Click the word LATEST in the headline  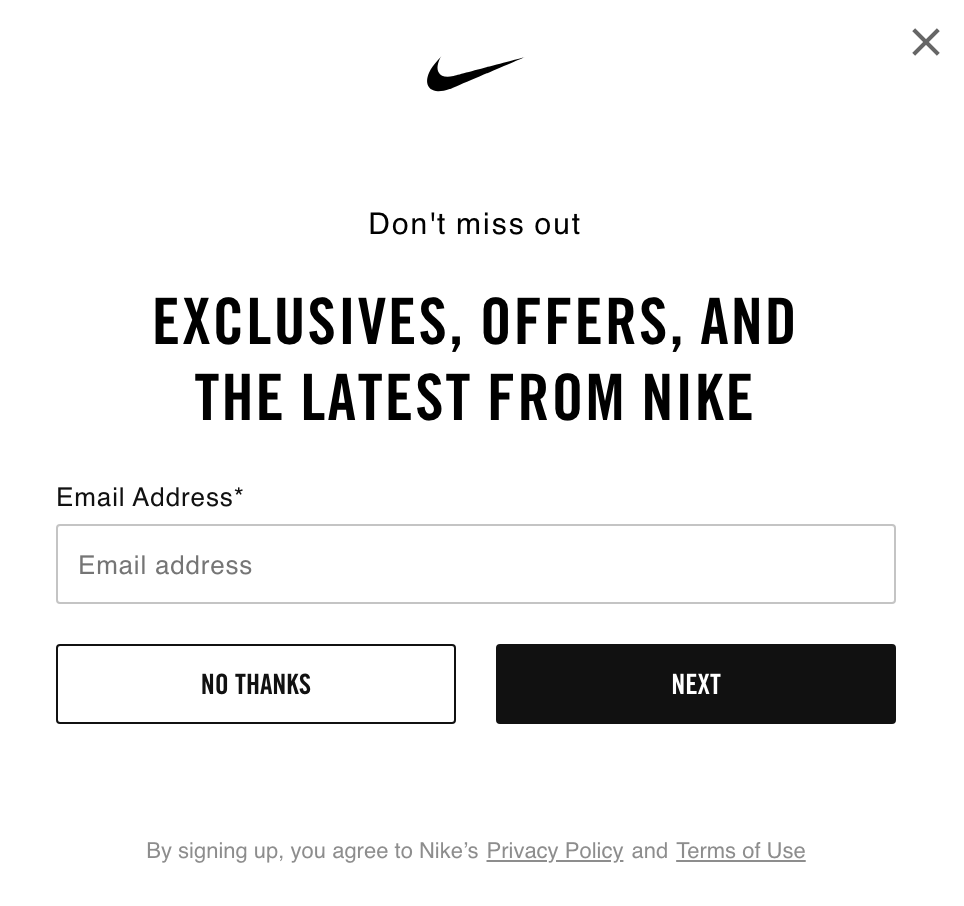pos(386,397)
